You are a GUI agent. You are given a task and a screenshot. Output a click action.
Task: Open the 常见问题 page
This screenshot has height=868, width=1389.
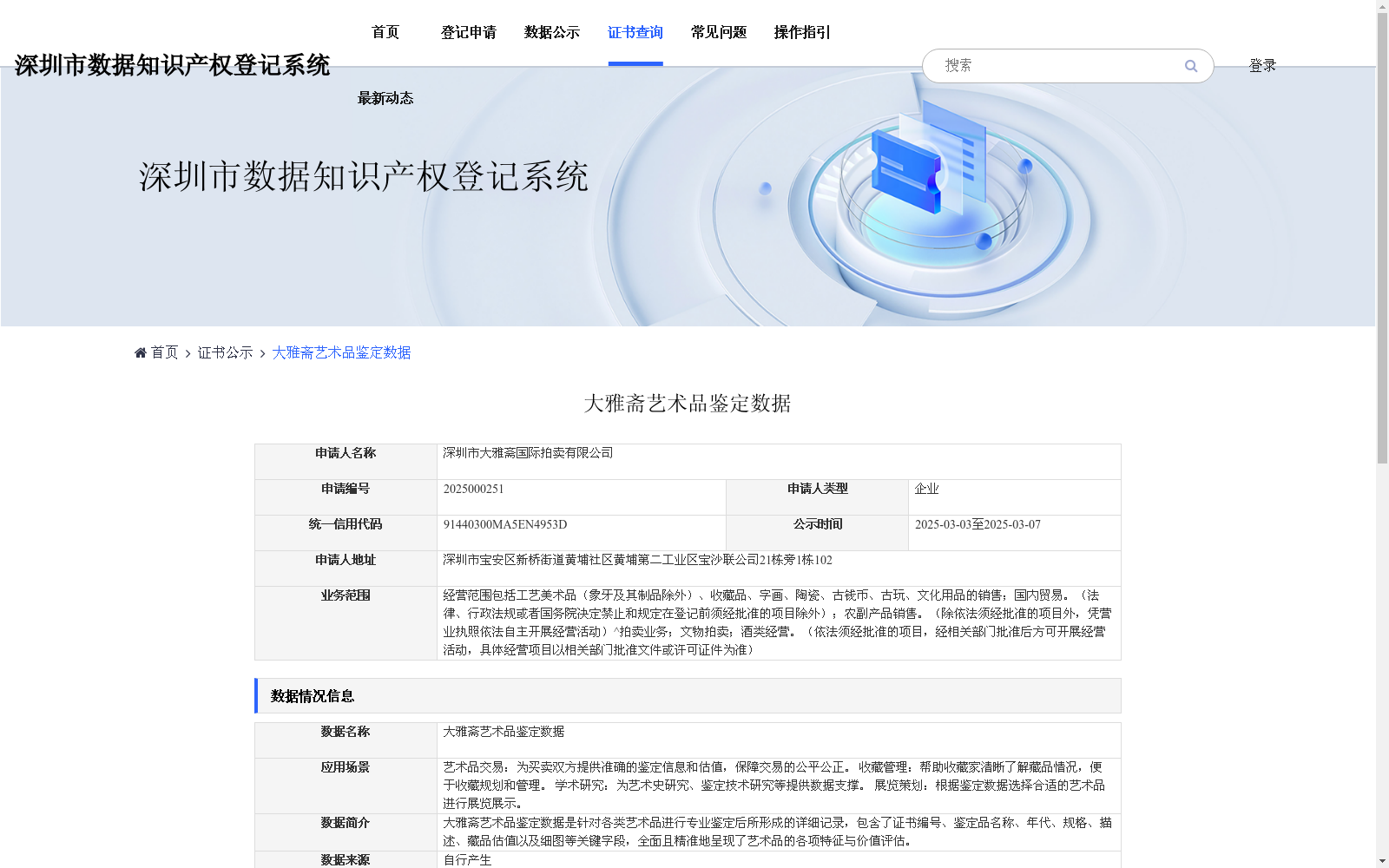click(x=718, y=32)
